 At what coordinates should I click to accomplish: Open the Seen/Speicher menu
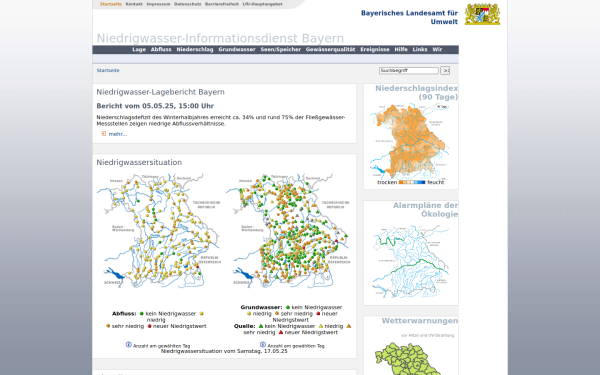[x=280, y=49]
